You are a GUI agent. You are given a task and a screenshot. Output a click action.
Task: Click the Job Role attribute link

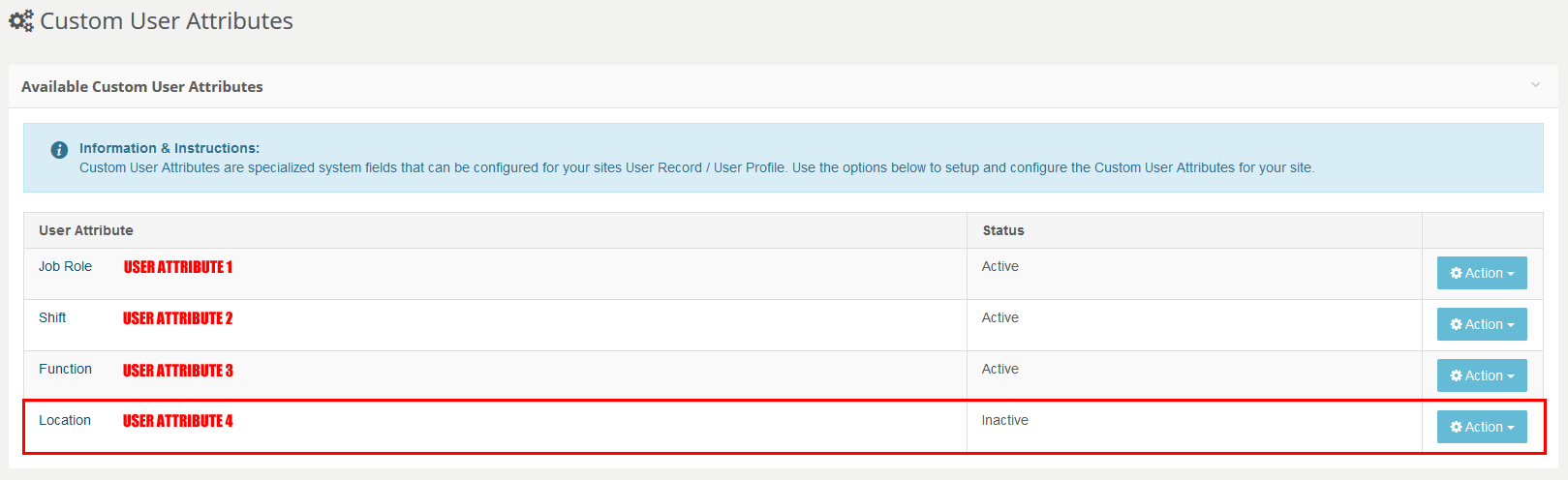(65, 266)
